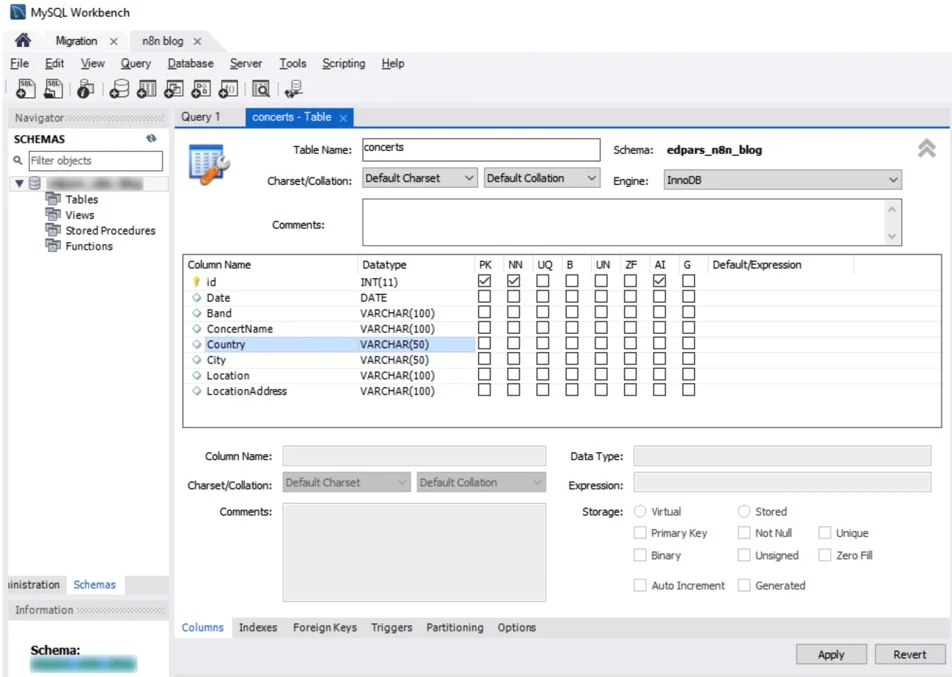The width and height of the screenshot is (952, 677).
Task: Click the Revert button
Action: click(x=910, y=655)
